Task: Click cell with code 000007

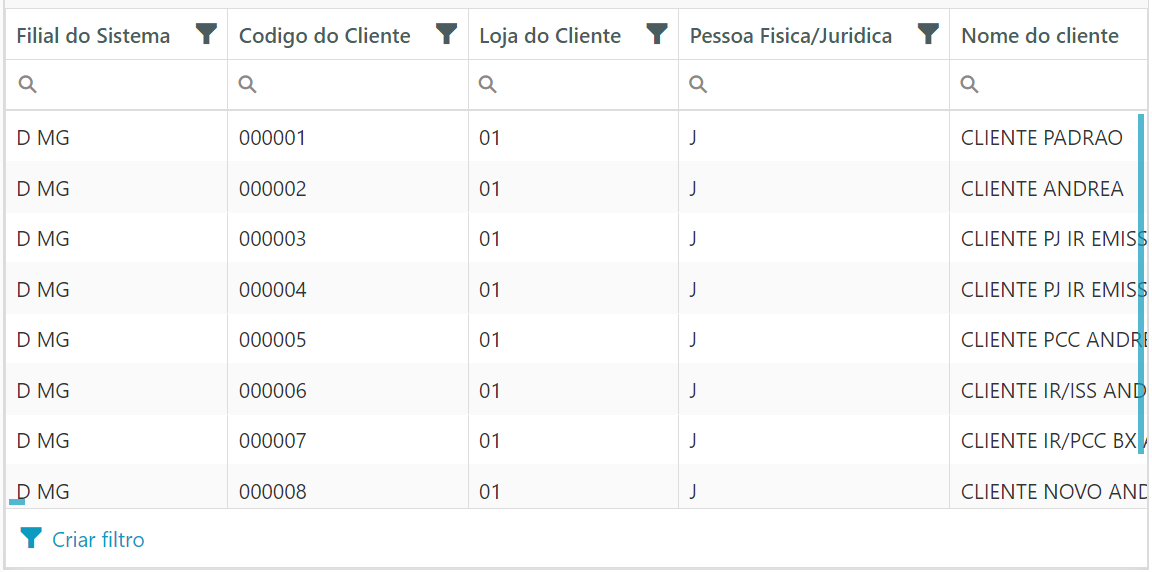Action: coord(272,441)
